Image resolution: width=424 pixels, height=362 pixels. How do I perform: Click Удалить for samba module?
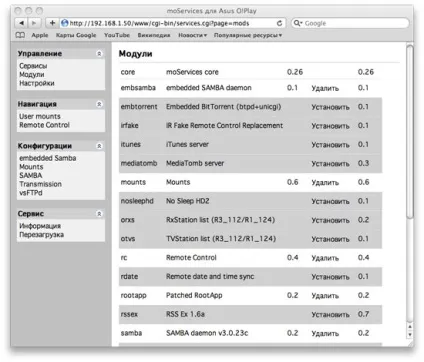tap(325, 333)
